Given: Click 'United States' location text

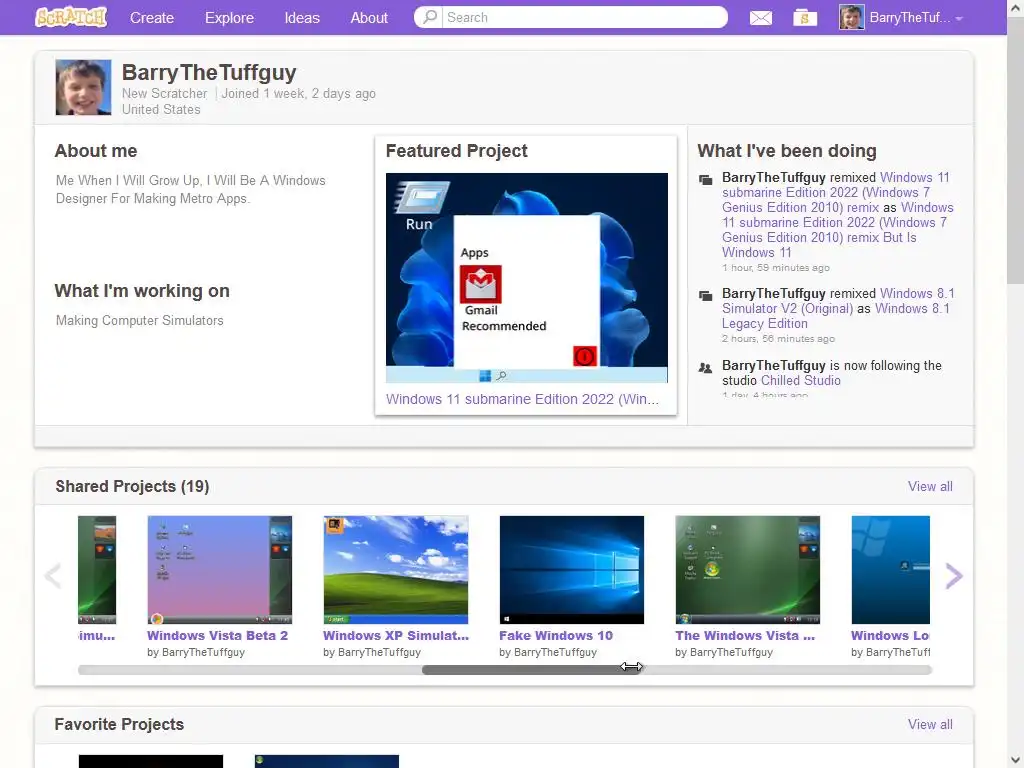Looking at the screenshot, I should (x=161, y=110).
